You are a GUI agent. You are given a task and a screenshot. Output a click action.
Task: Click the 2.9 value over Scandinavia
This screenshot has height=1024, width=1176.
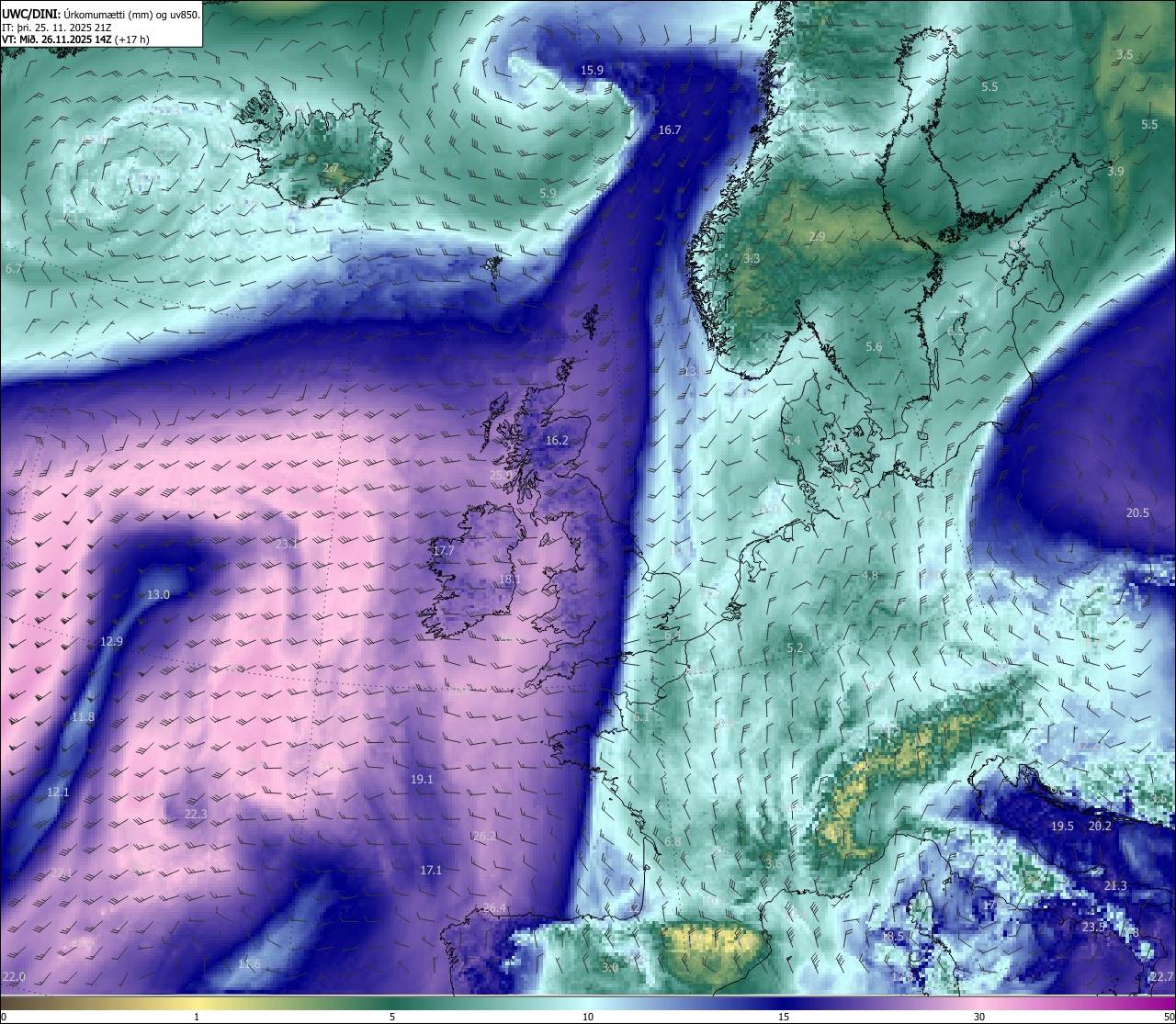click(817, 237)
